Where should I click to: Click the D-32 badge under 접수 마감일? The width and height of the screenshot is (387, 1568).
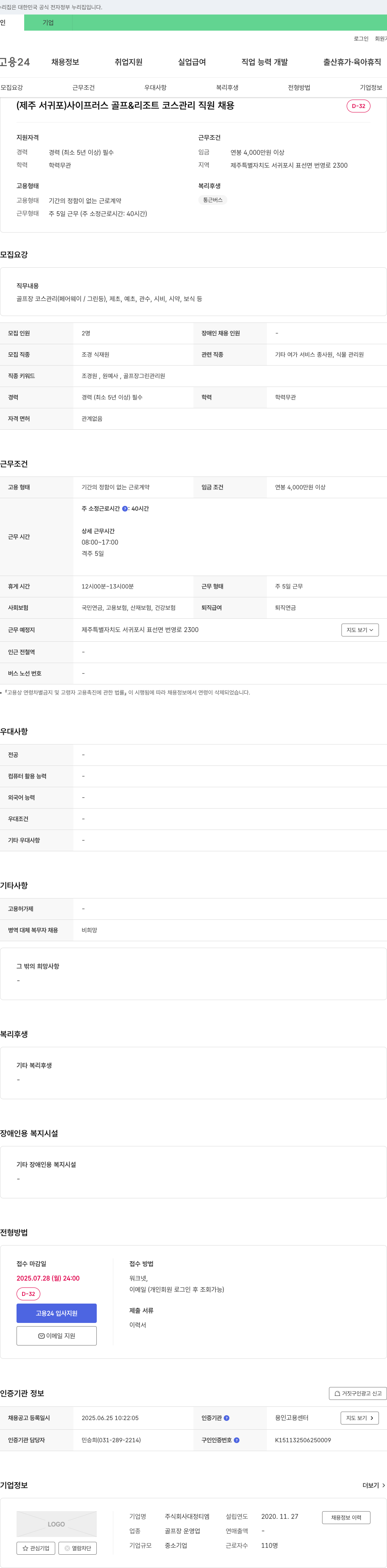point(28,1294)
